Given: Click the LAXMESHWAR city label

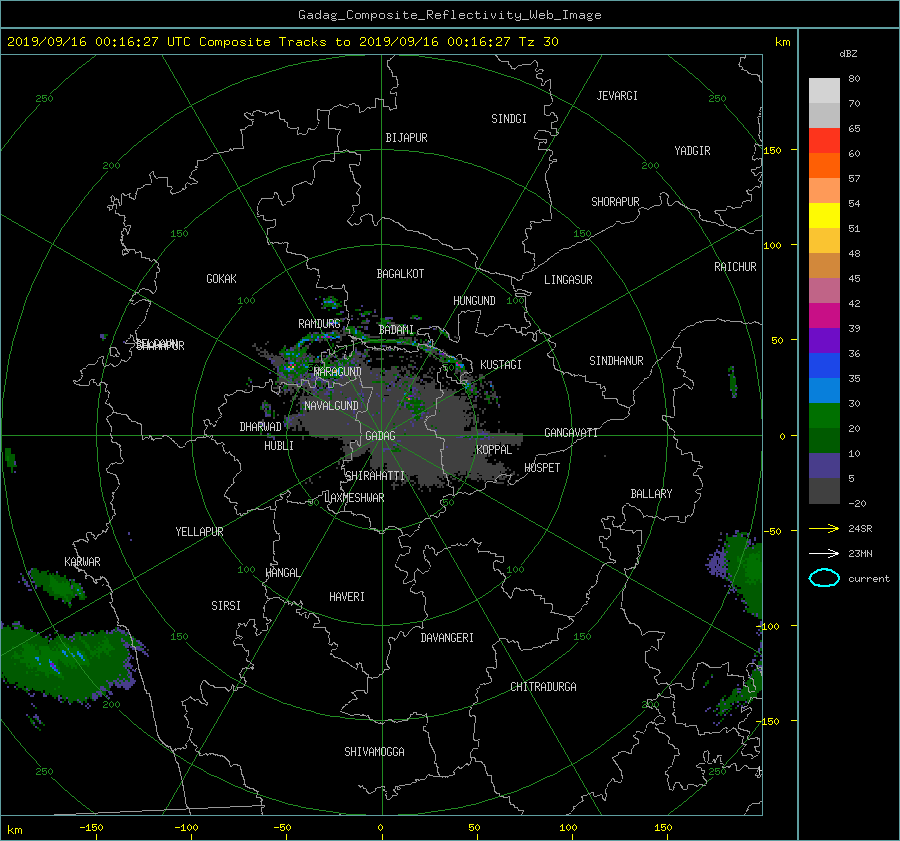Looking at the screenshot, I should (354, 498).
